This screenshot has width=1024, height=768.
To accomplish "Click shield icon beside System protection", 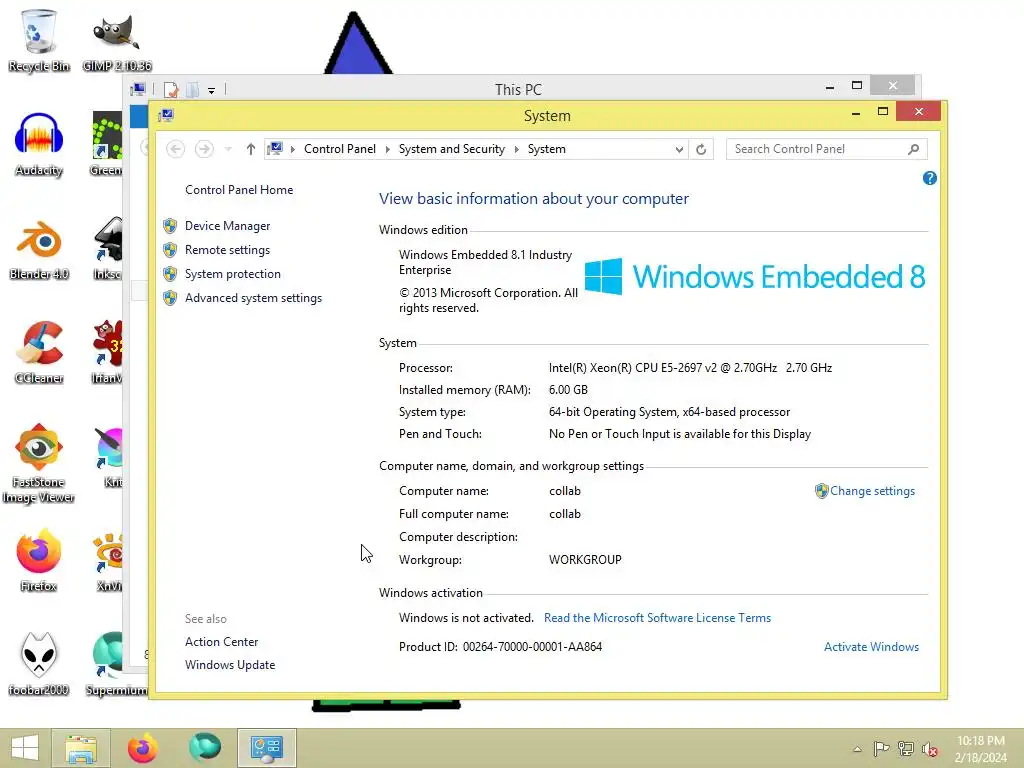I will tap(170, 274).
